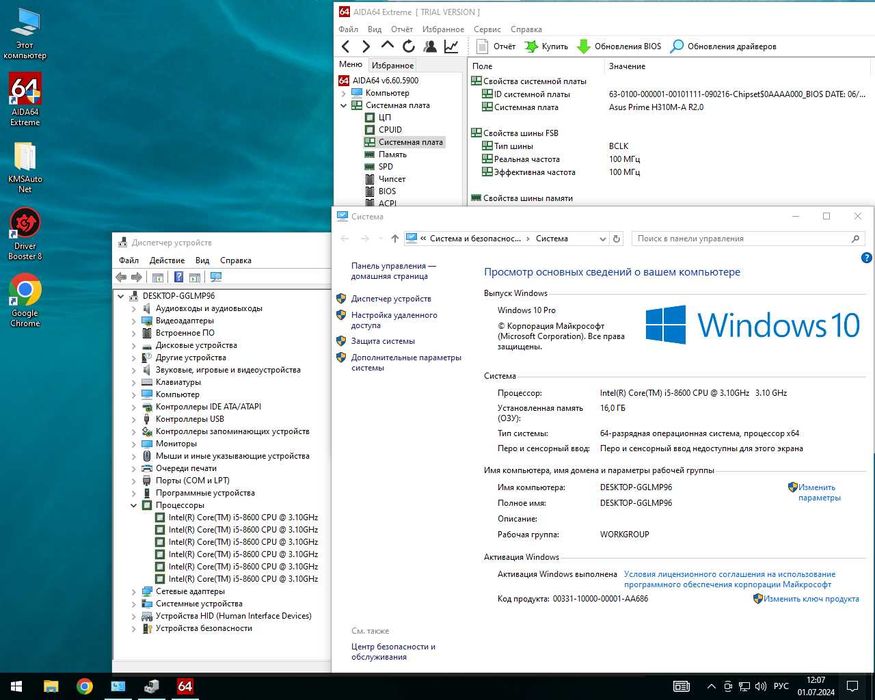
Task: Open the notification center icon
Action: tap(852, 686)
